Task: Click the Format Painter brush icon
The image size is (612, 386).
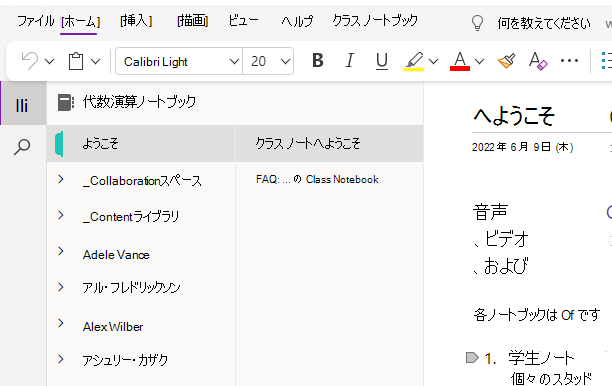Action: [x=506, y=61]
